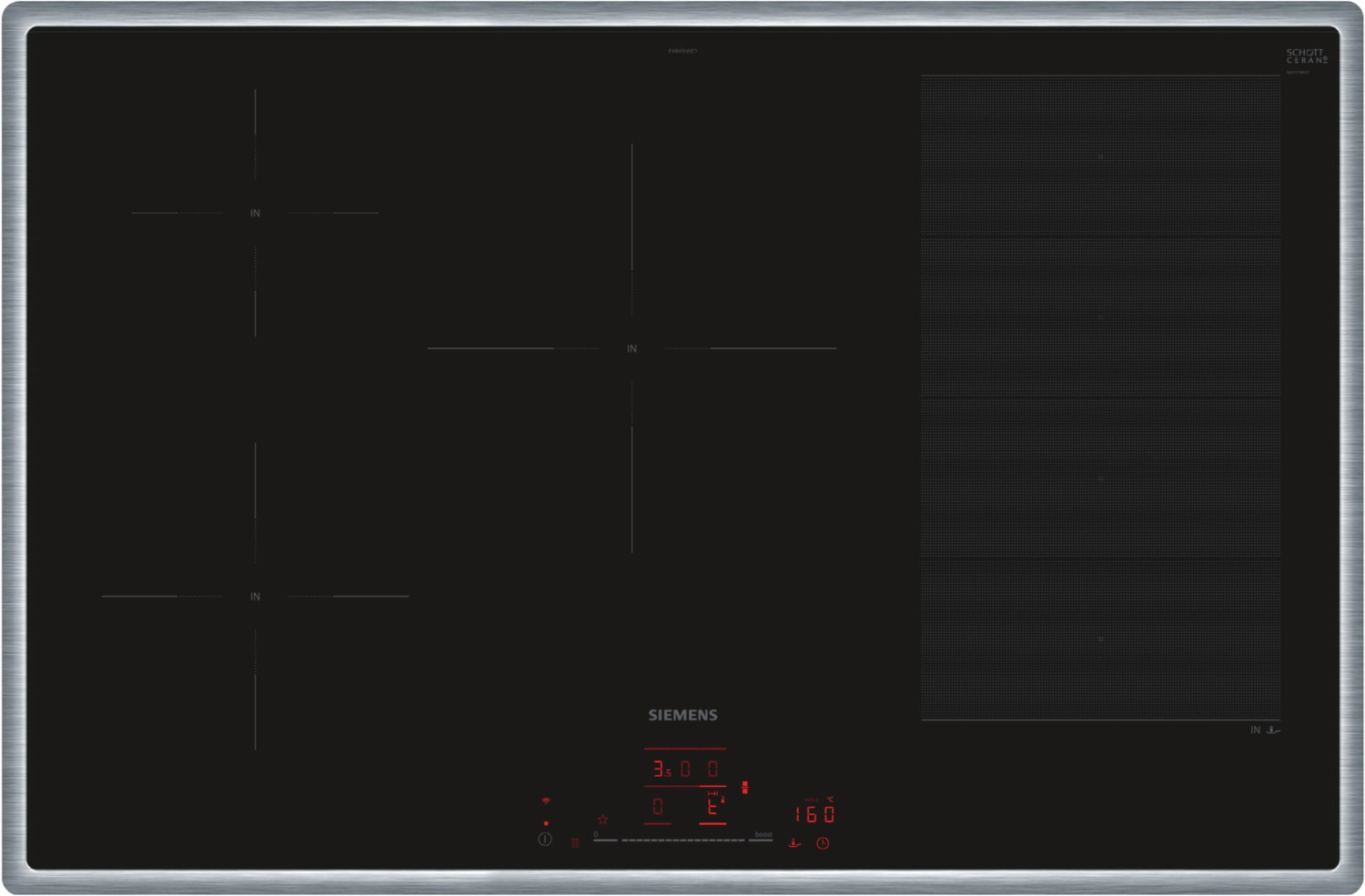
Task: Tap the middle of the power slider
Action: click(x=683, y=841)
